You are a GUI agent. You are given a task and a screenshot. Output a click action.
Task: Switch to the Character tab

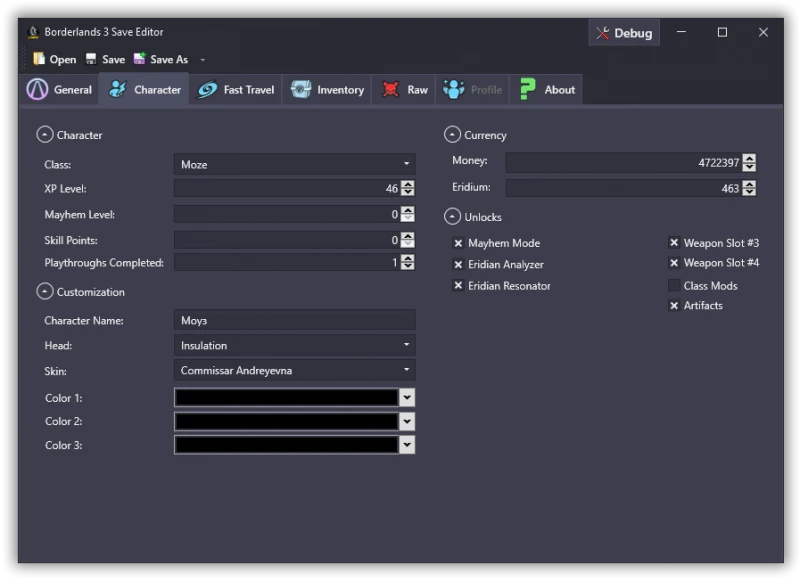pos(145,89)
